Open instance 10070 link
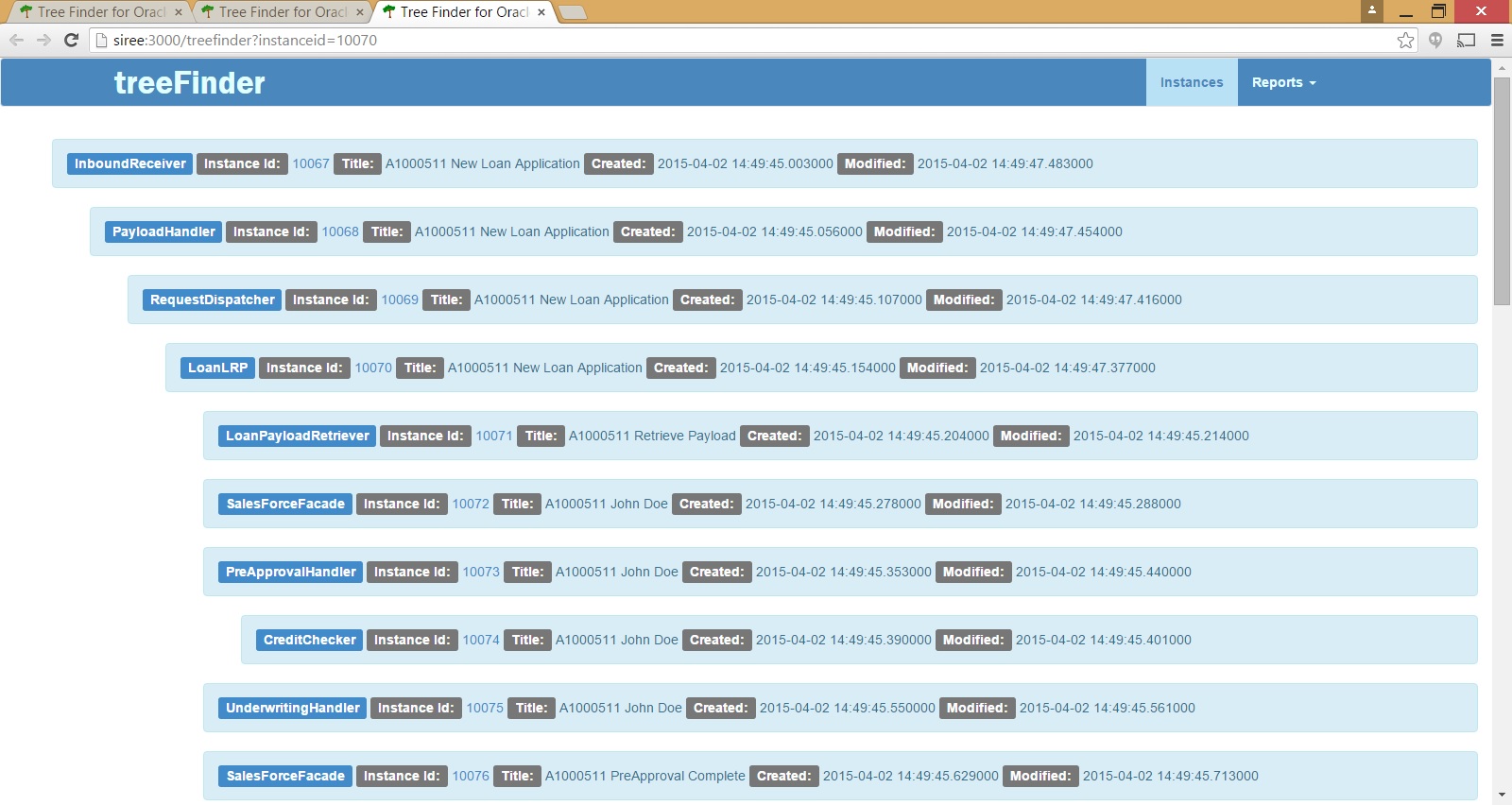This screenshot has height=805, width=1512. [x=373, y=368]
